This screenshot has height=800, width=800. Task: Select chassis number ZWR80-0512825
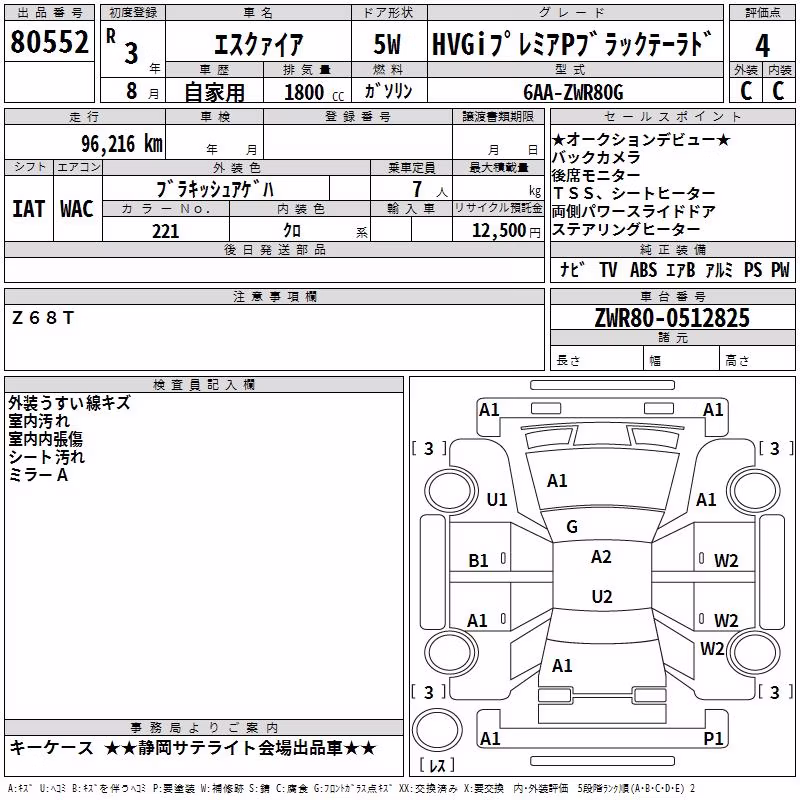(x=672, y=318)
